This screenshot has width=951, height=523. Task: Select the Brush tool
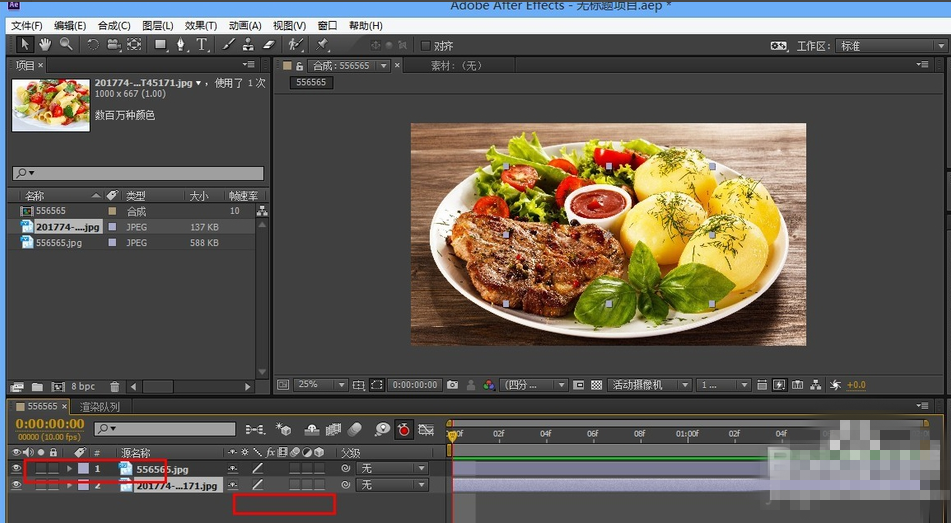tap(229, 45)
